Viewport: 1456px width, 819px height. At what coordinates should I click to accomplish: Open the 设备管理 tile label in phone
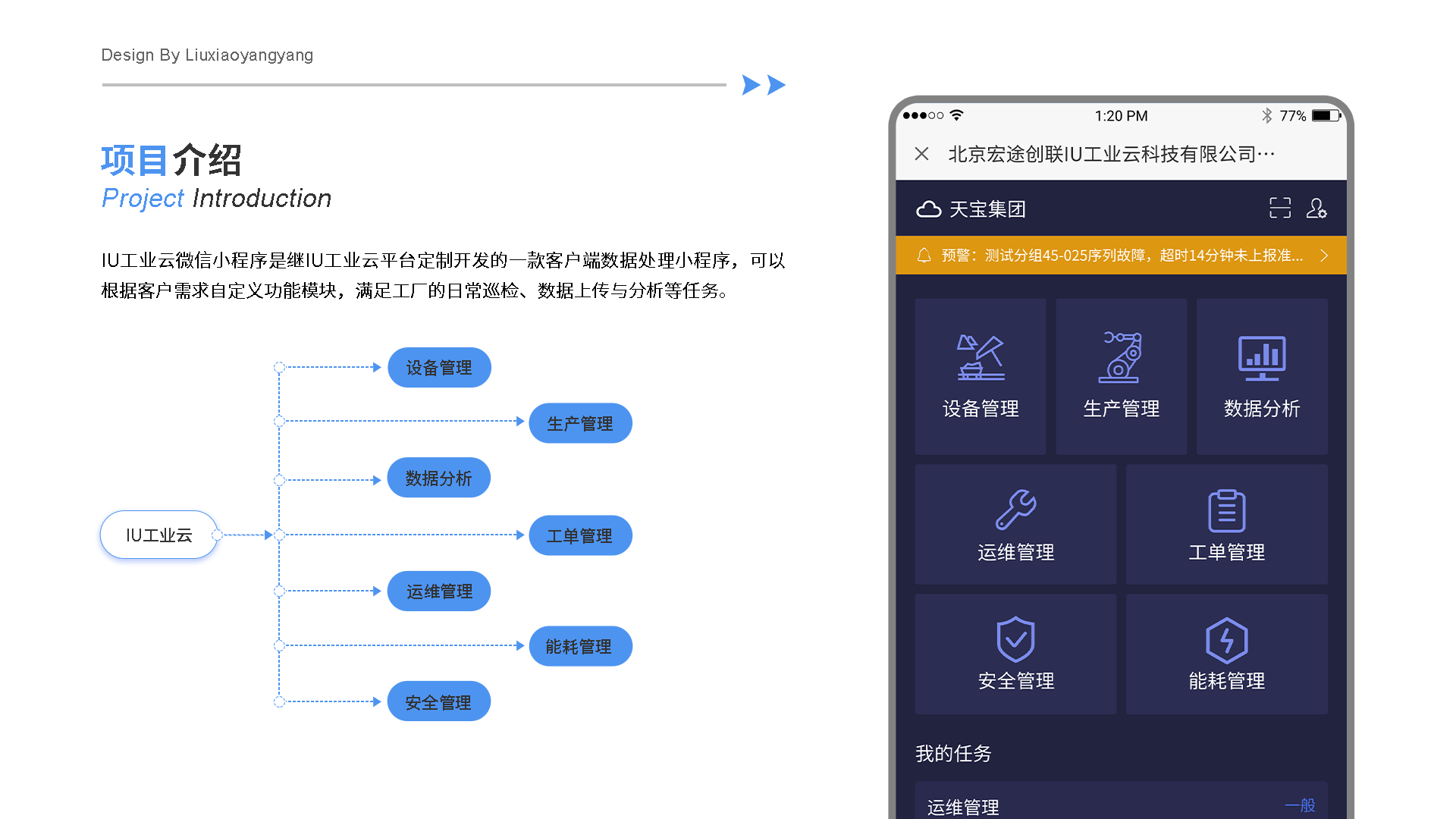(981, 409)
